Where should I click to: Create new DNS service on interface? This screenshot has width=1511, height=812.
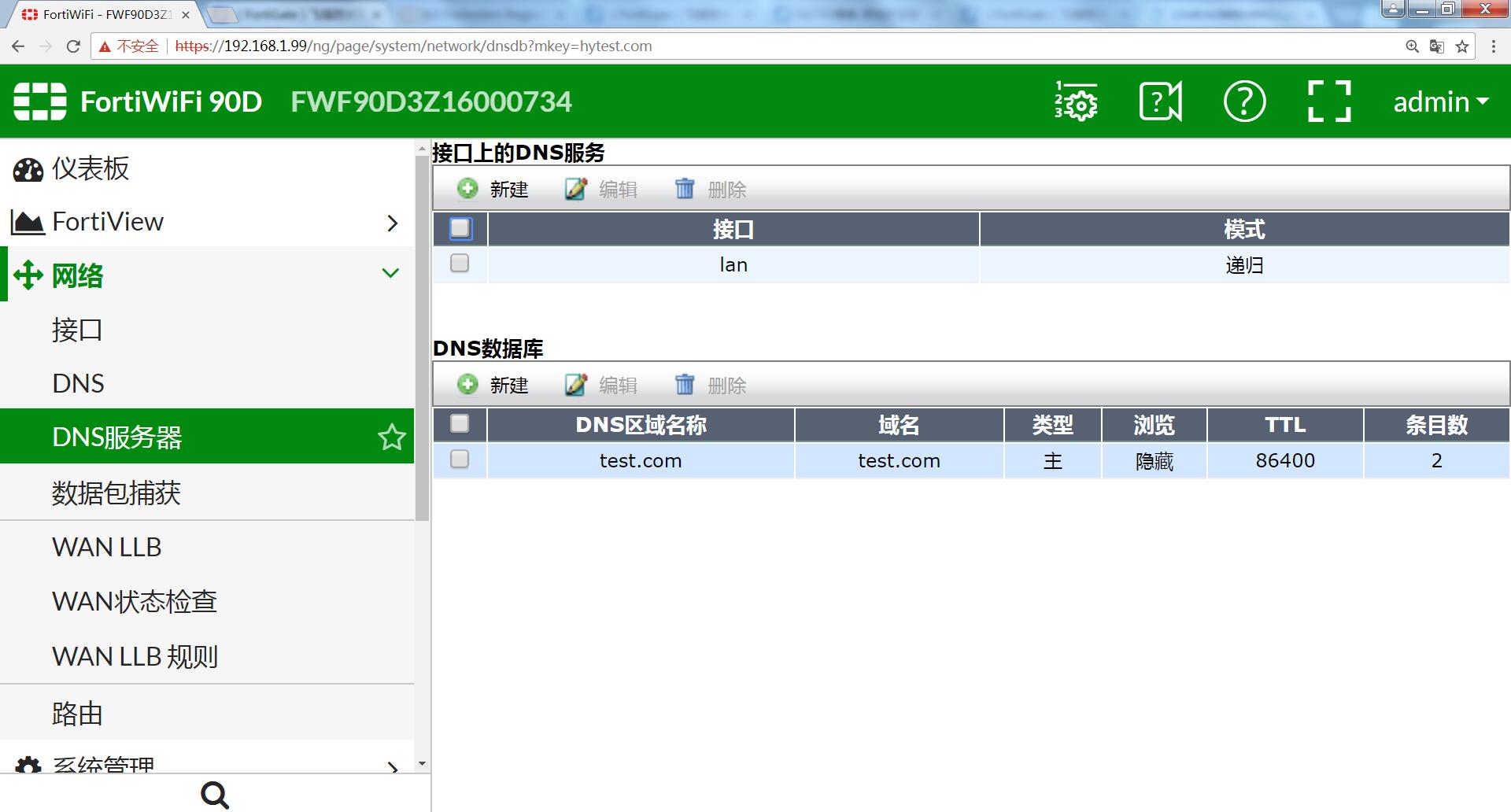tap(493, 189)
